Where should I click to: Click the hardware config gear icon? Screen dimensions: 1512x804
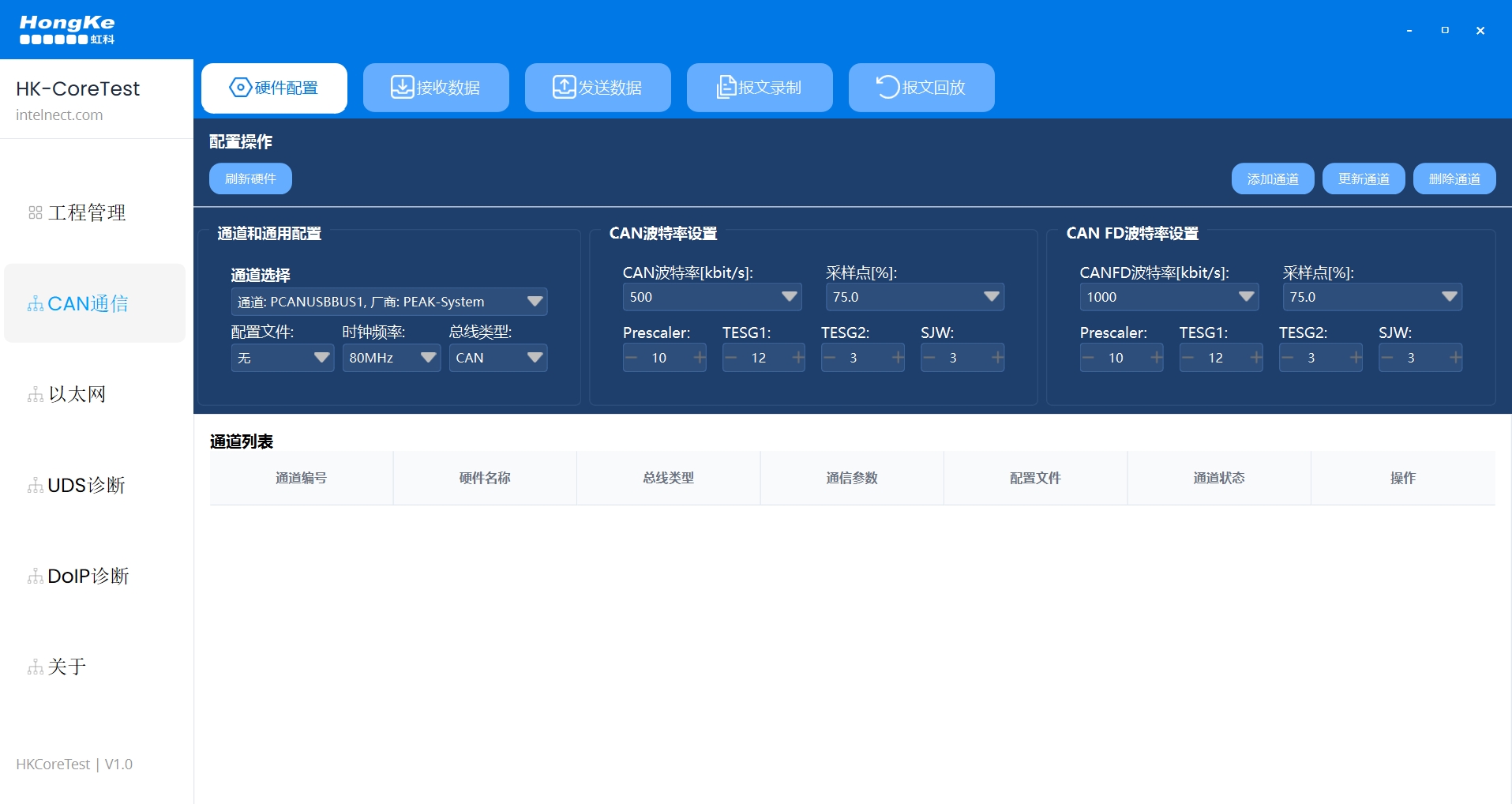coord(240,87)
